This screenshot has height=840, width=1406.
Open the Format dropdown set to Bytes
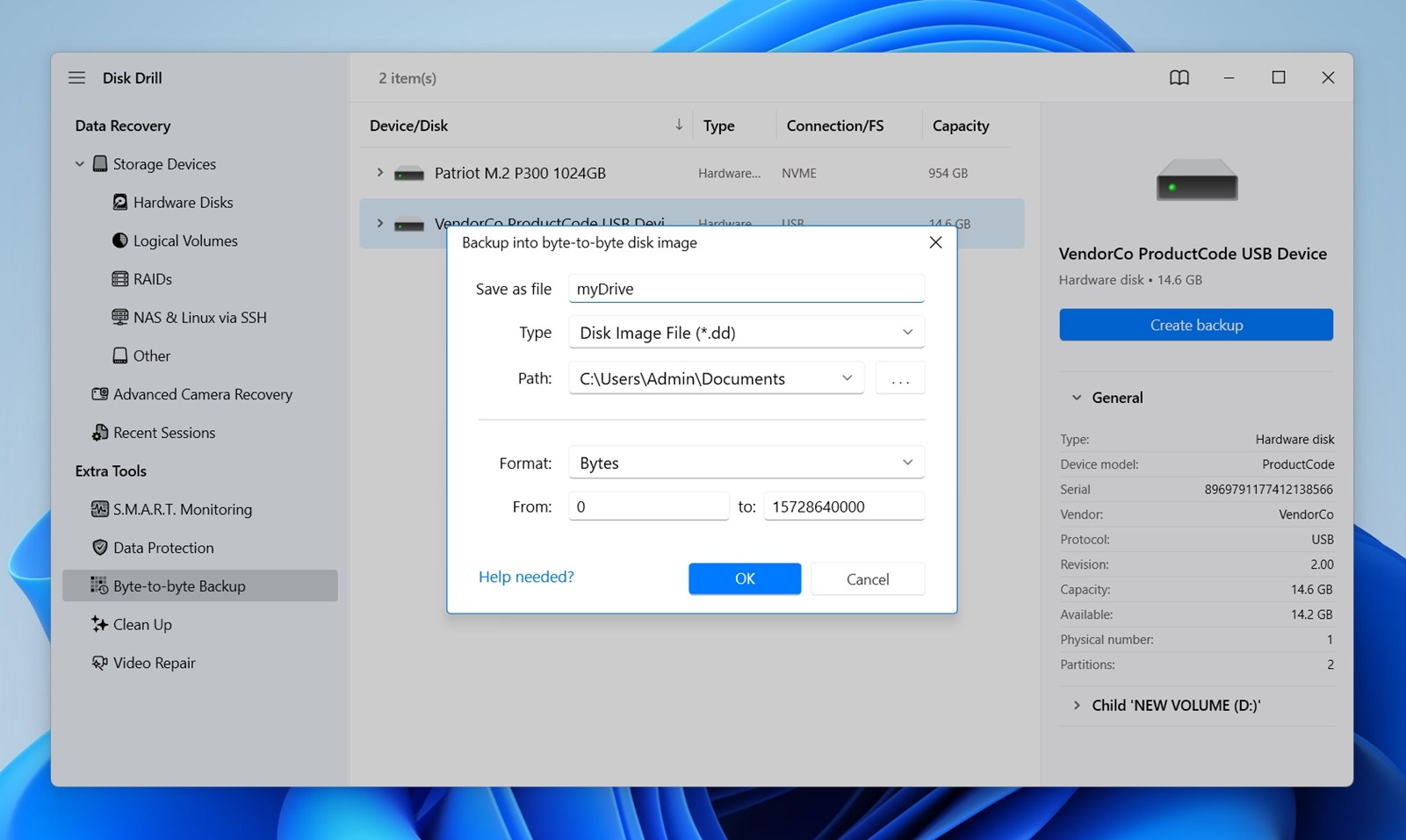(x=746, y=463)
